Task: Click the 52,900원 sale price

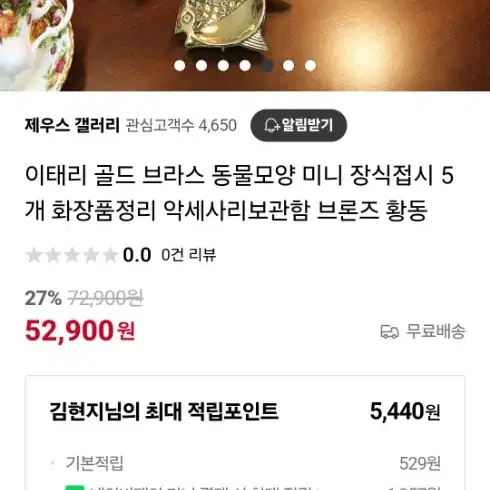Action: pos(80,331)
